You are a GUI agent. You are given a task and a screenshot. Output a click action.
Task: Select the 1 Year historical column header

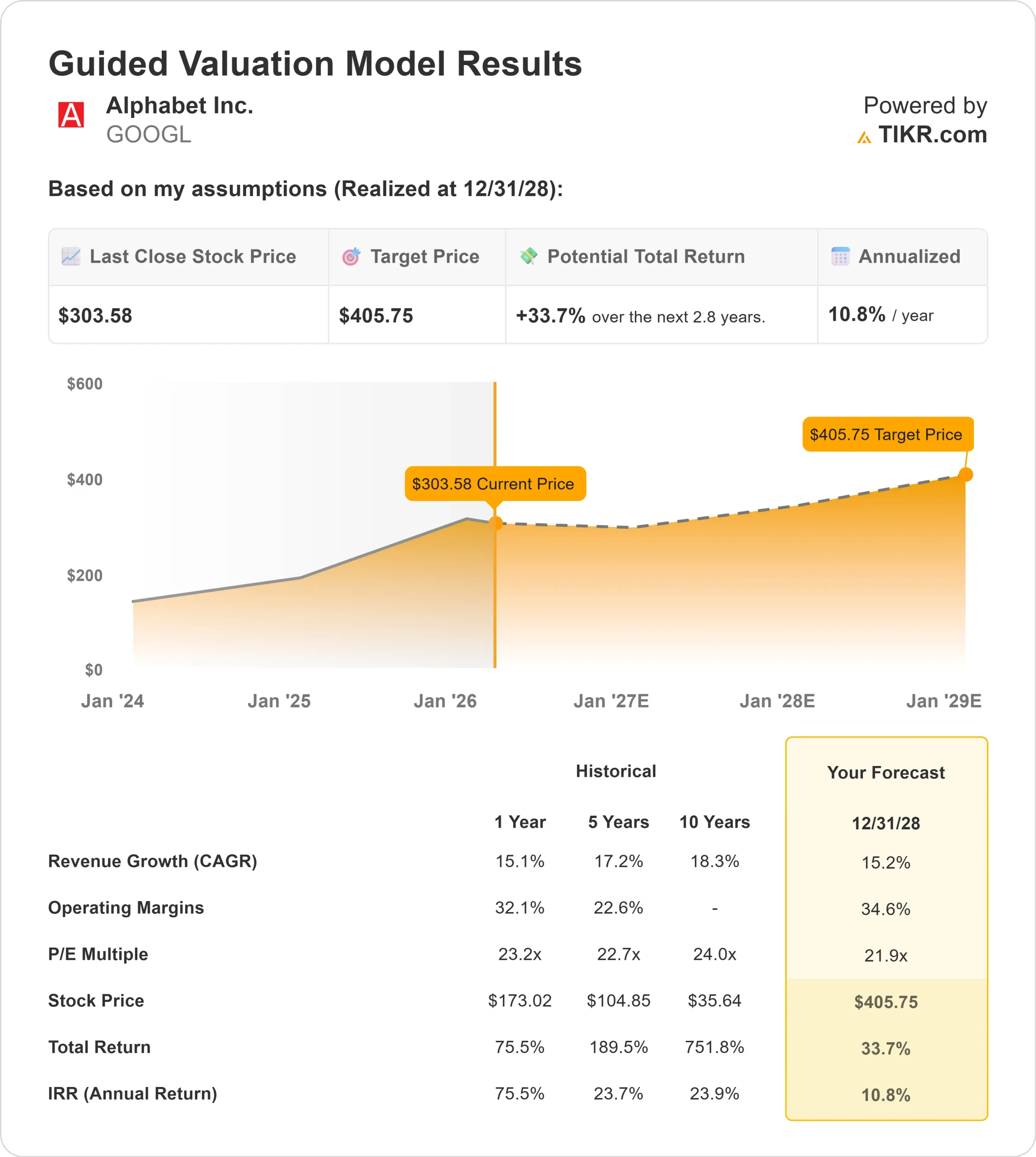click(x=520, y=822)
